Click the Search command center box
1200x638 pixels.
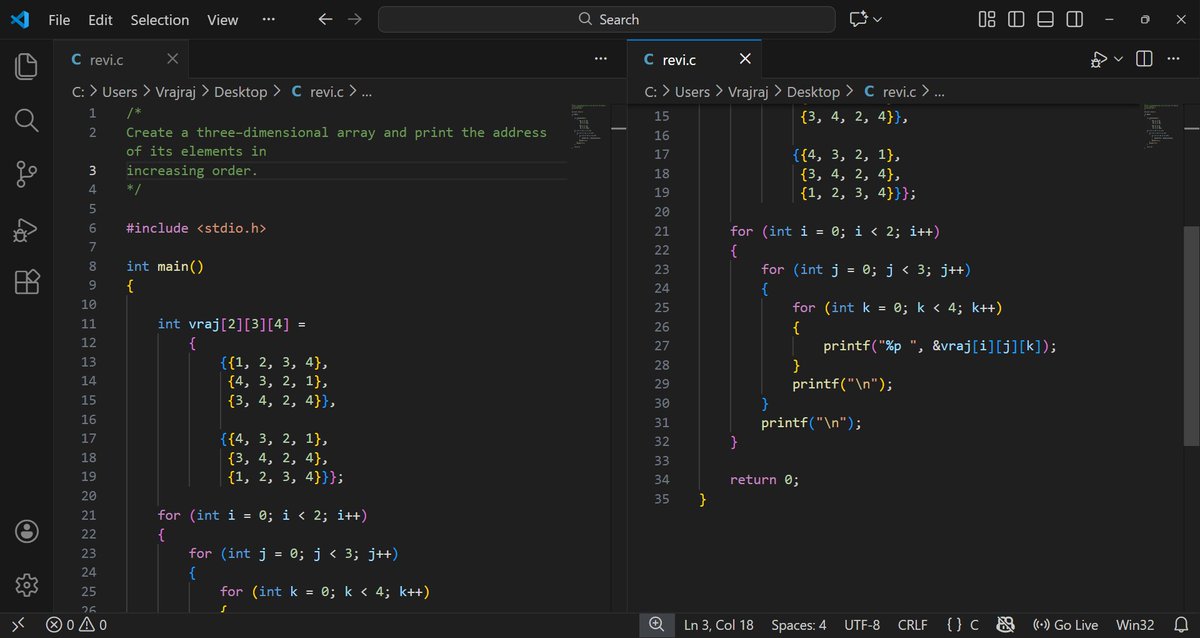coord(607,19)
